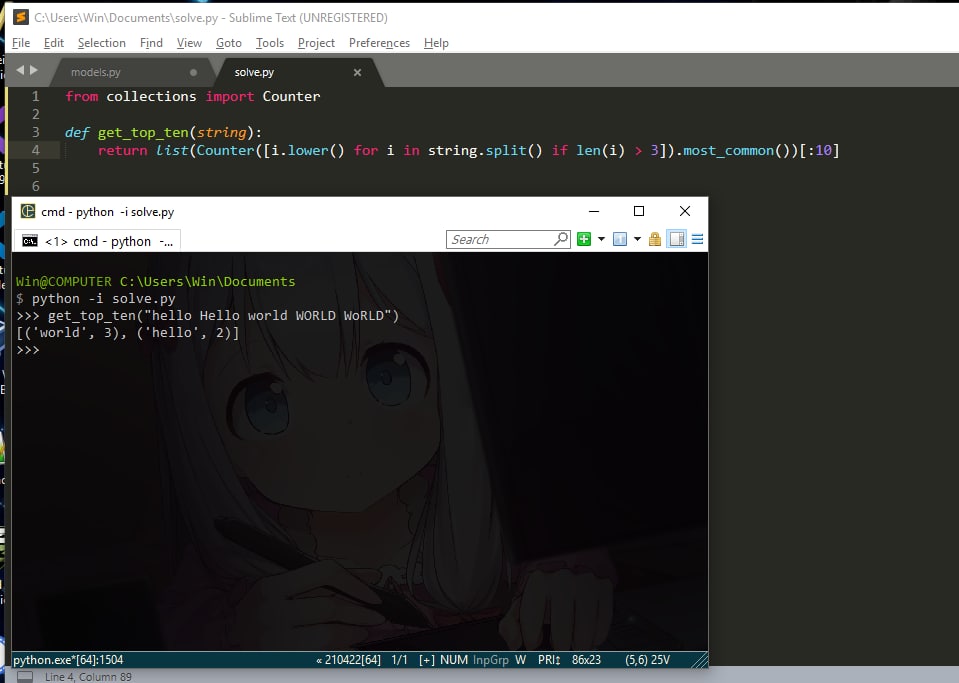Toggle the scrollbar view button in ConEmu
This screenshot has height=683, width=959.
(676, 239)
